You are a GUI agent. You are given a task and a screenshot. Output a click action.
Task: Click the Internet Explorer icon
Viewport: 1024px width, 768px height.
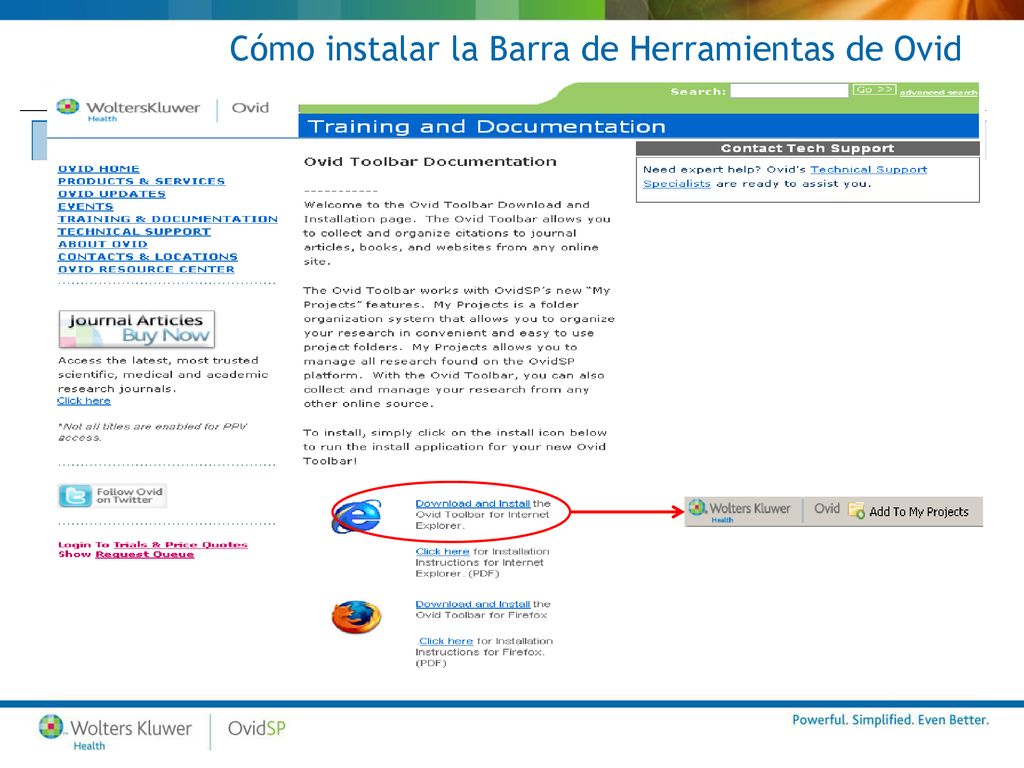pos(357,516)
